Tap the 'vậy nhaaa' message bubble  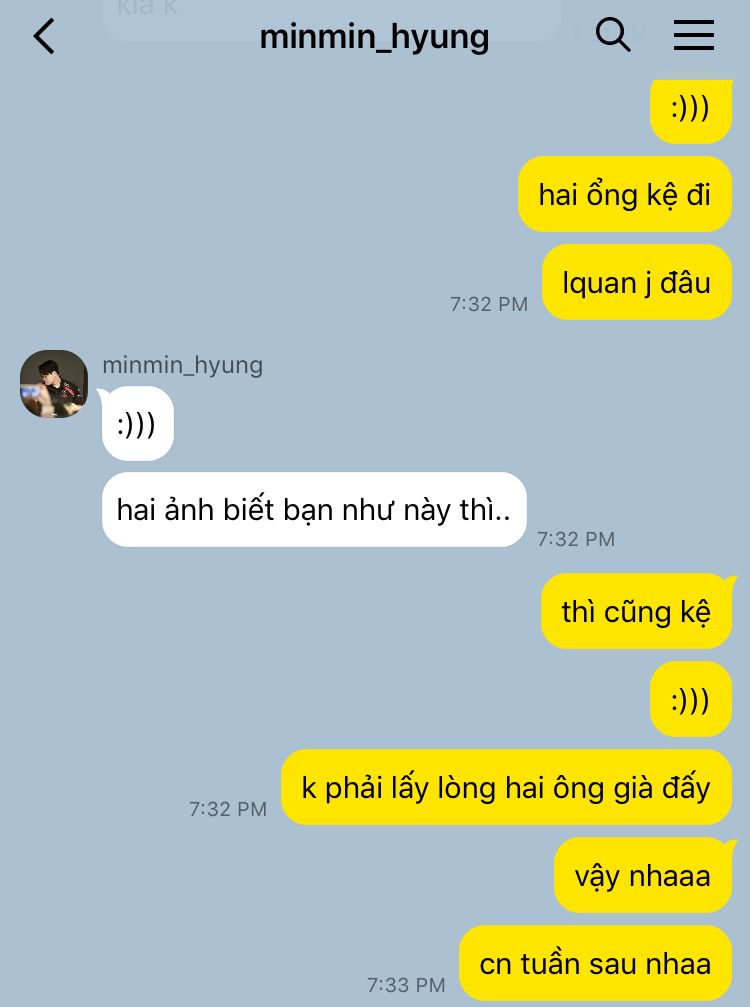pyautogui.click(x=643, y=875)
